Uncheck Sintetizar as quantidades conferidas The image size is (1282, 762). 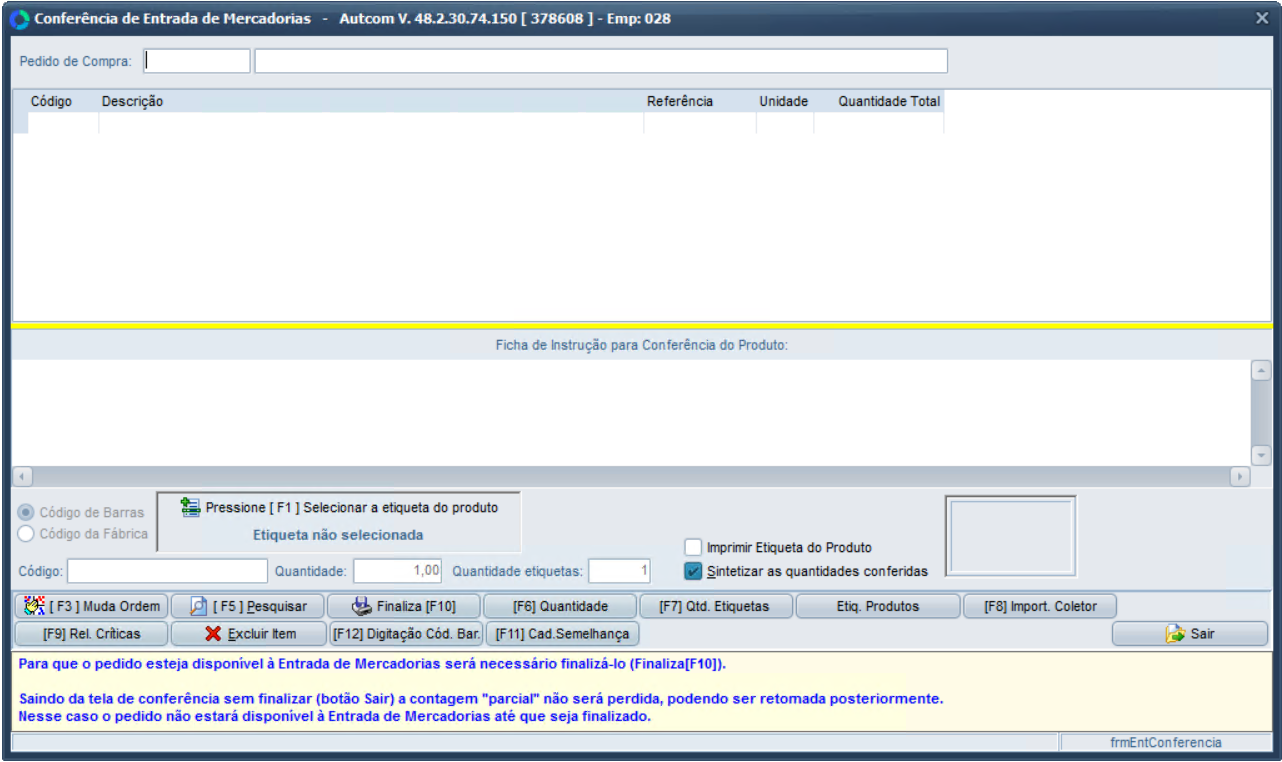(x=693, y=571)
